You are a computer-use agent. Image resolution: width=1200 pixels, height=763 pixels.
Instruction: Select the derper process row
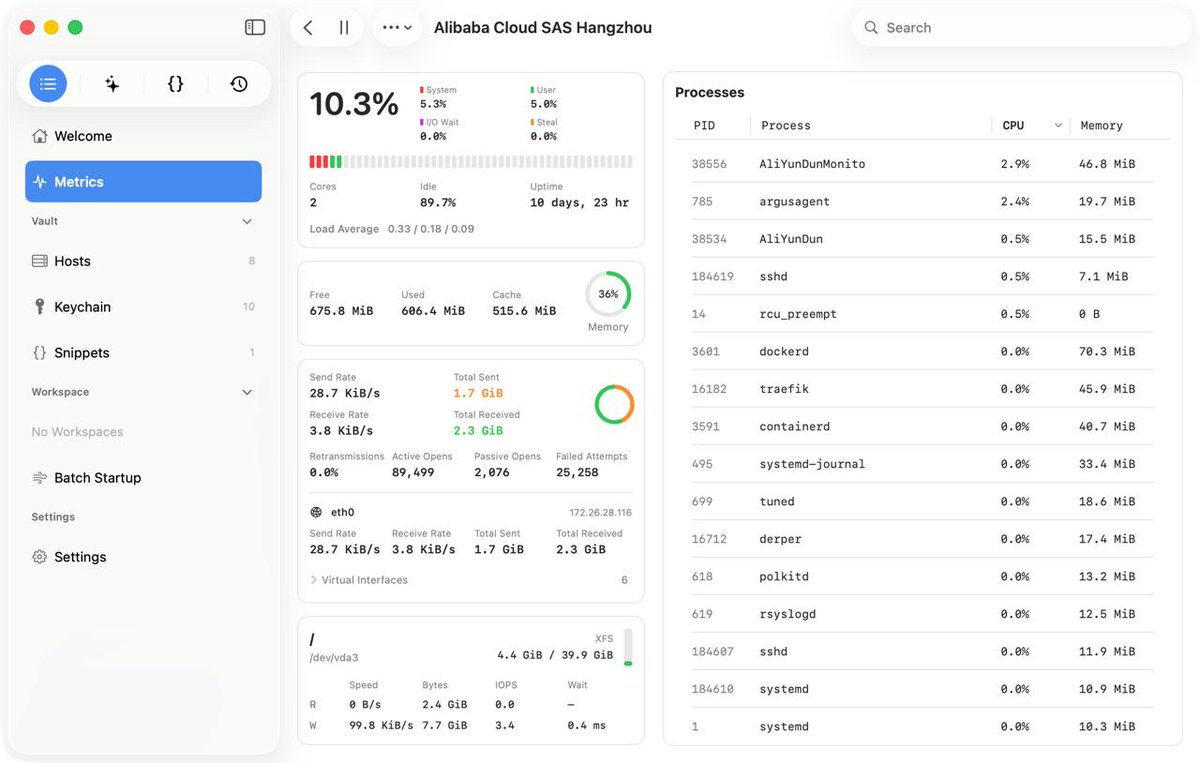click(921, 539)
